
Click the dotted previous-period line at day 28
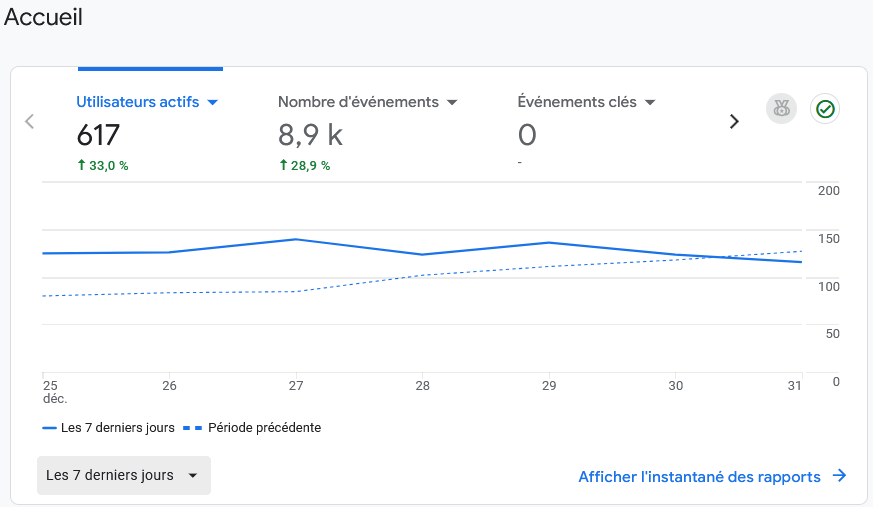click(x=423, y=275)
